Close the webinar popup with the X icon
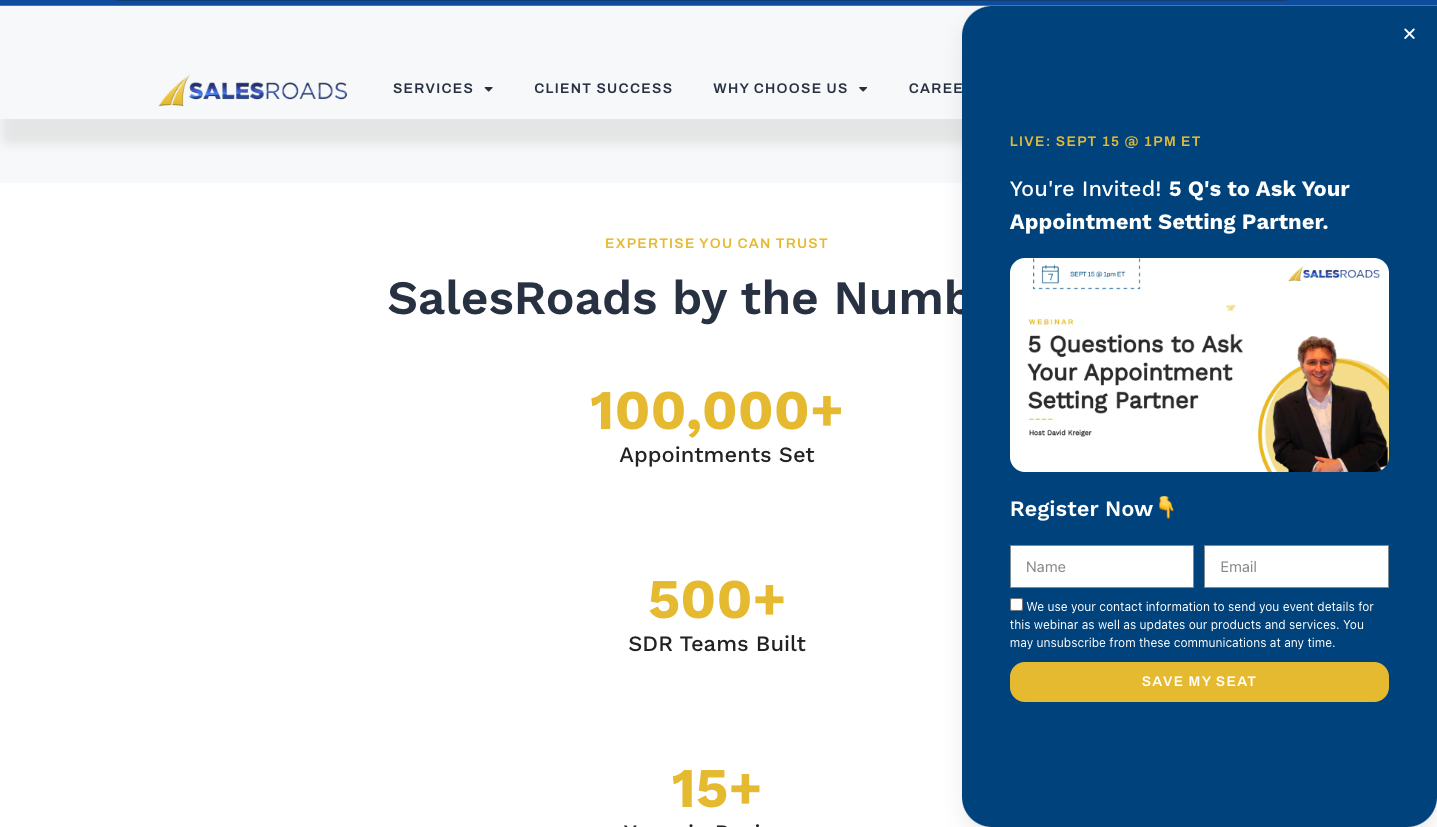The image size is (1437, 827). (1409, 34)
